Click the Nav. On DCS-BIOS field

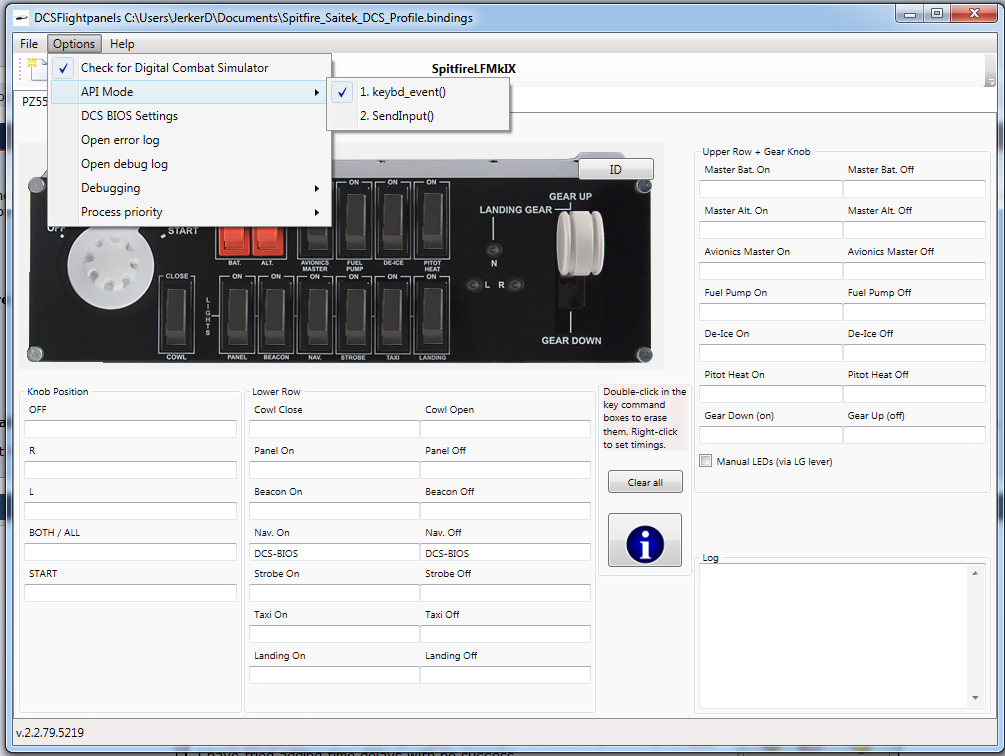(335, 552)
